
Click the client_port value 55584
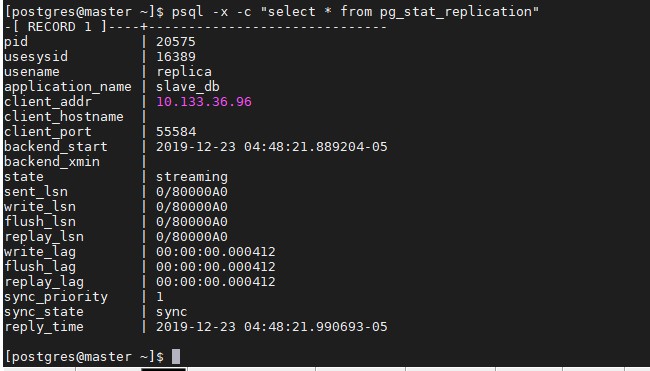point(176,132)
